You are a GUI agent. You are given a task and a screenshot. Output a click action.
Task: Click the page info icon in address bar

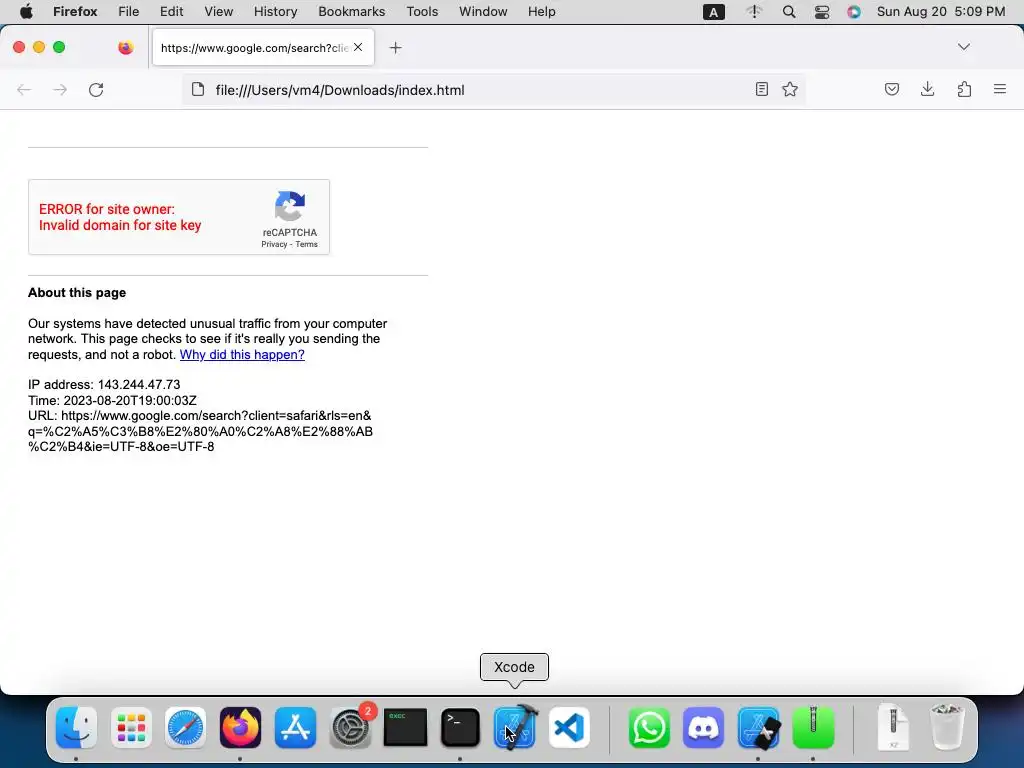tap(198, 89)
